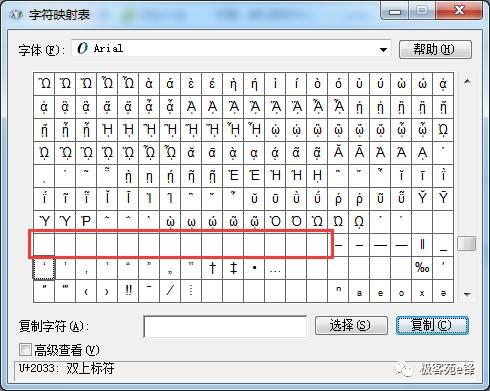Select the subscript x character cell
490x391 pixels.
(422, 291)
